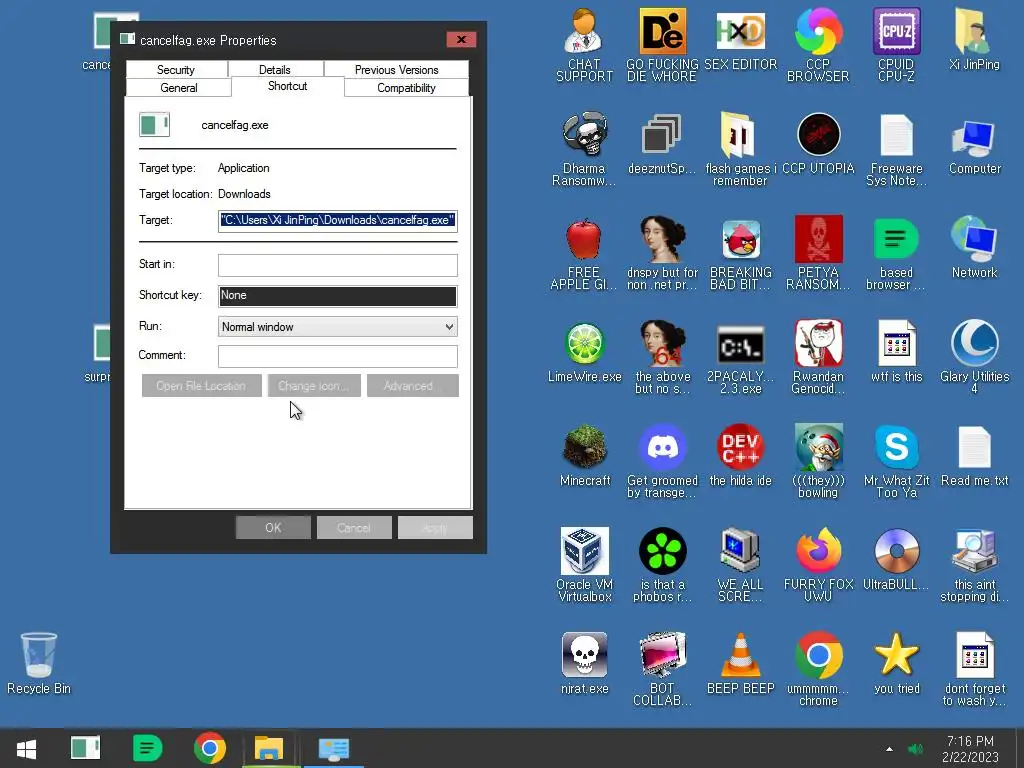
Task: Open Chrome from the taskbar
Action: [x=210, y=748]
